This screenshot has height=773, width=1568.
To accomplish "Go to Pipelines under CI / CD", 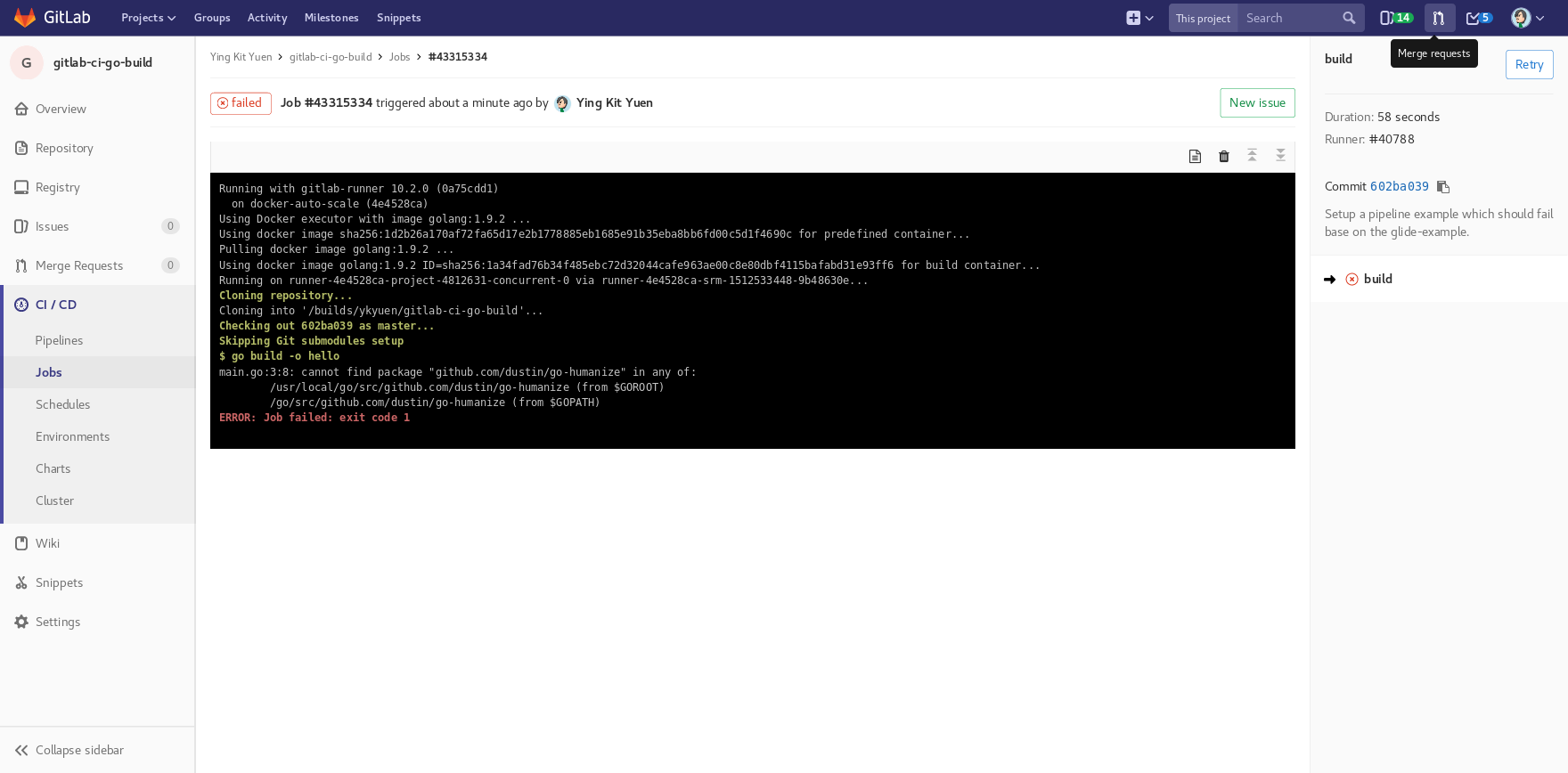I will (x=99, y=340).
